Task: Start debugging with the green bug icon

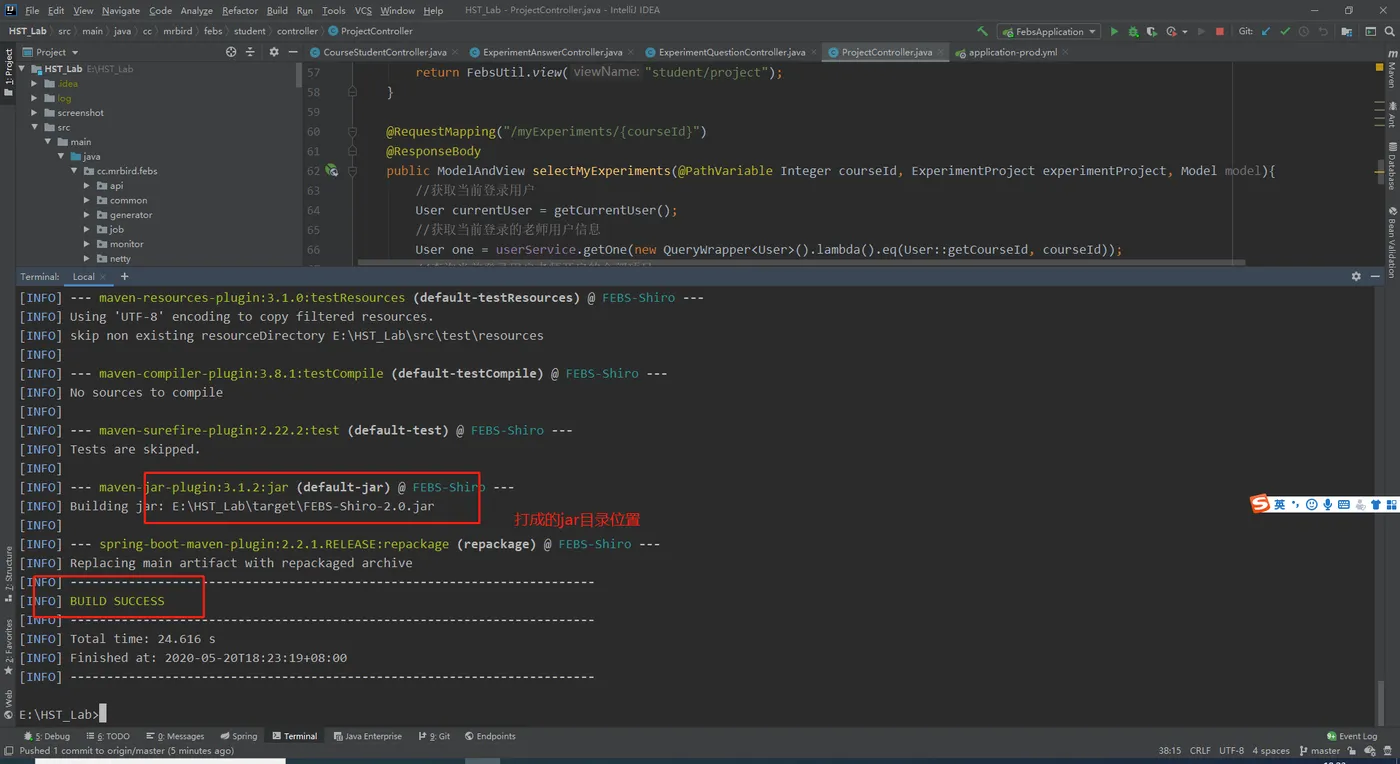Action: point(1133,32)
